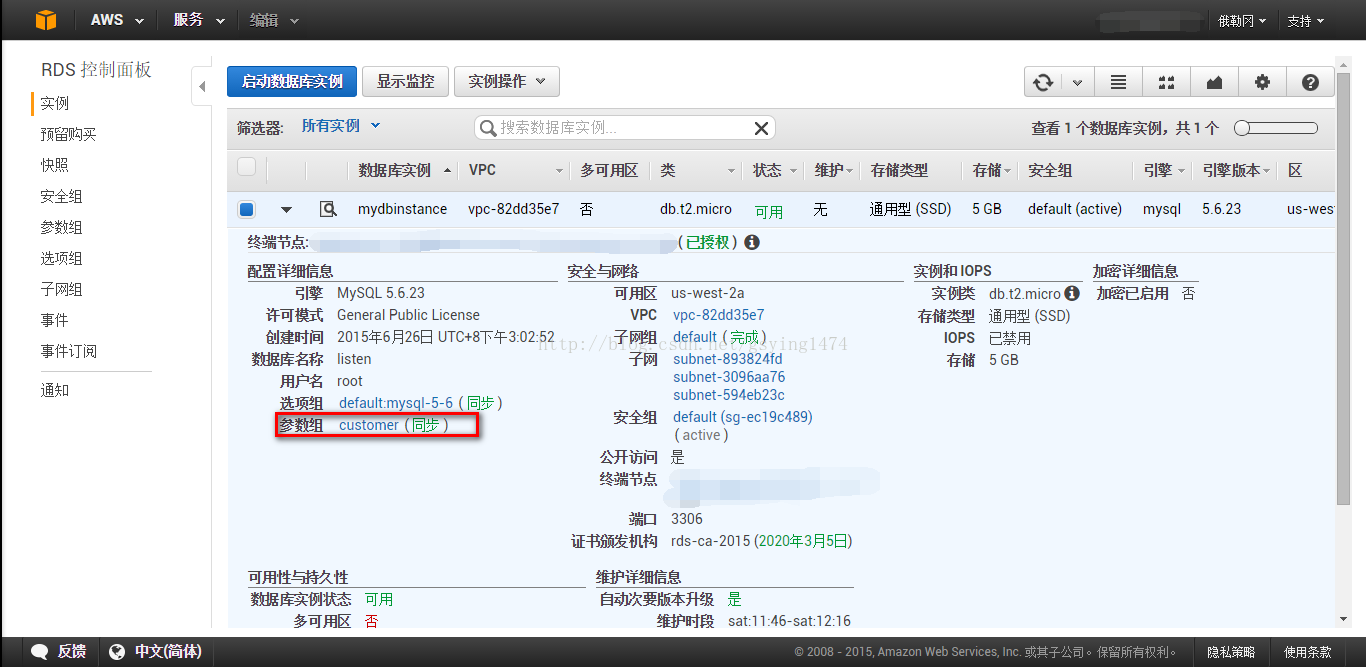Sort by 引擎 column header
The width and height of the screenshot is (1366, 667).
[1165, 170]
